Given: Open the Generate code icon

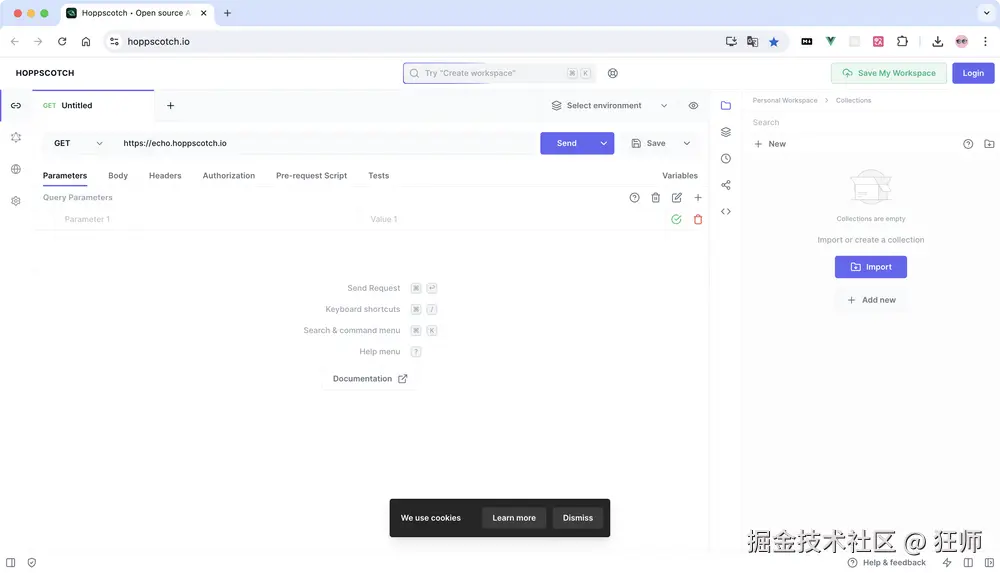Looking at the screenshot, I should (x=726, y=211).
